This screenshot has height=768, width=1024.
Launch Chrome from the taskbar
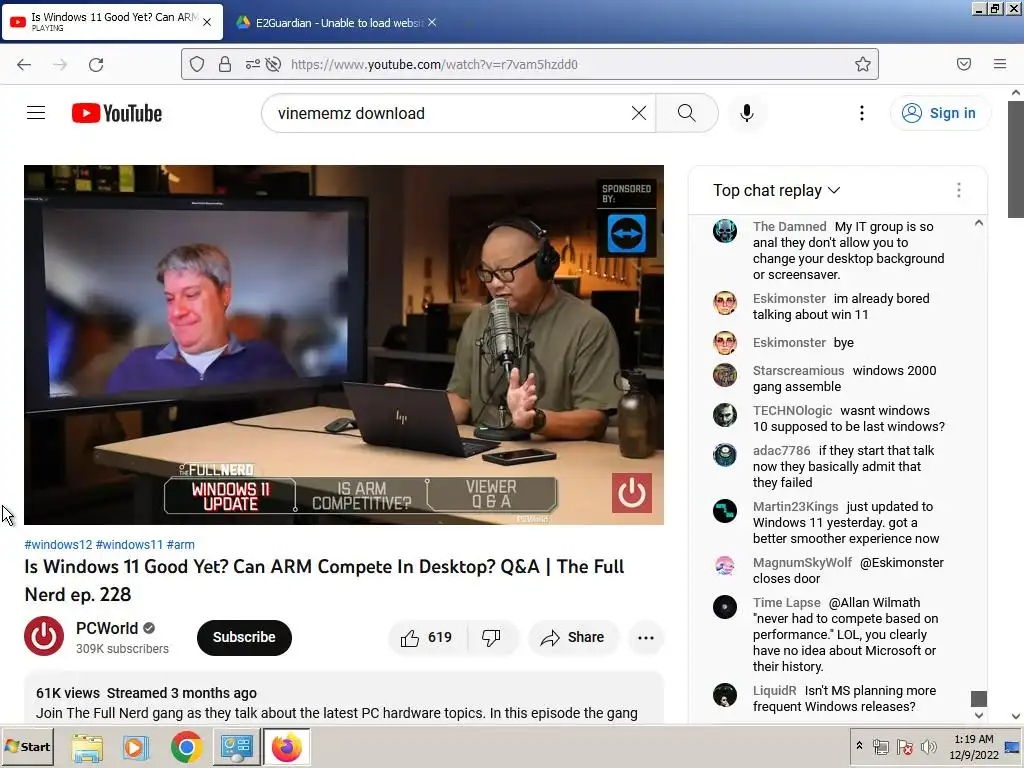(186, 747)
